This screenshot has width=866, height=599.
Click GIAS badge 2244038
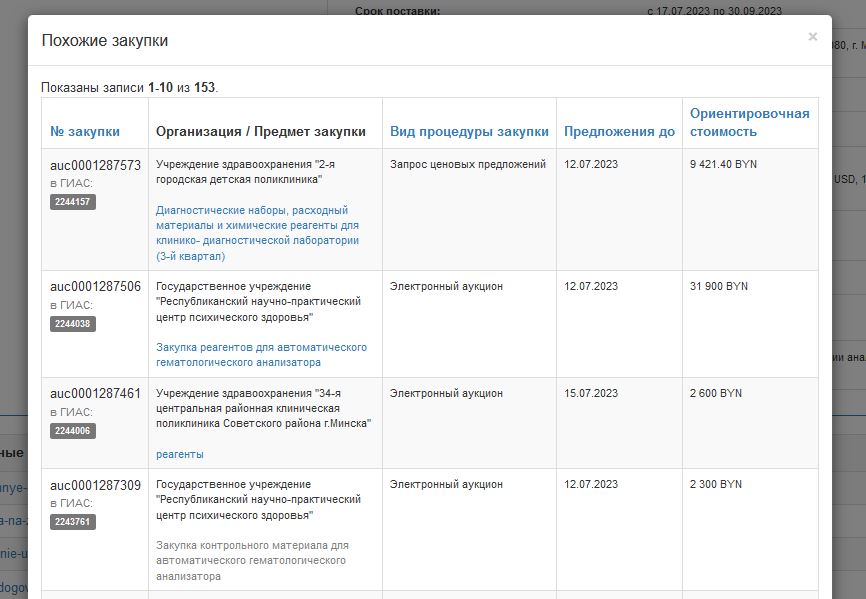click(72, 324)
